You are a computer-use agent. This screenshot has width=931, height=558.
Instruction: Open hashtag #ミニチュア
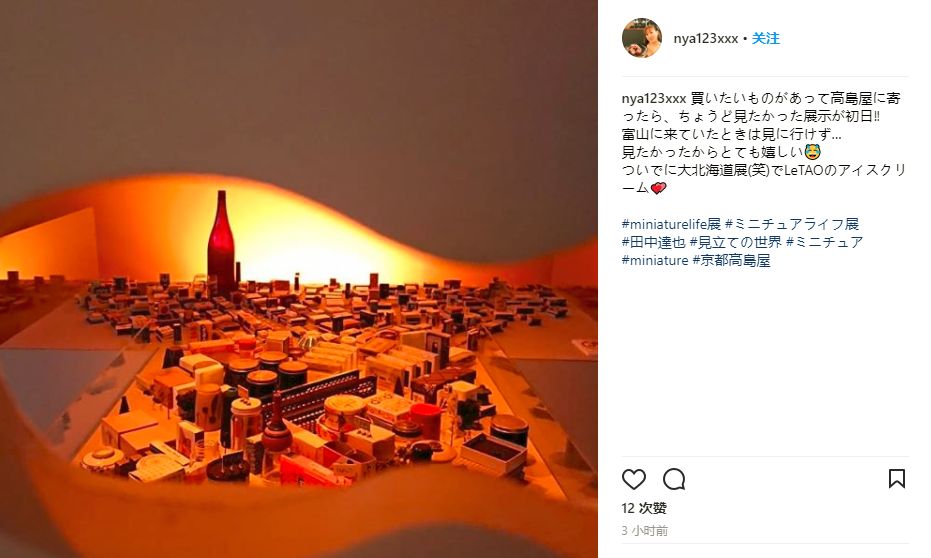tap(825, 242)
